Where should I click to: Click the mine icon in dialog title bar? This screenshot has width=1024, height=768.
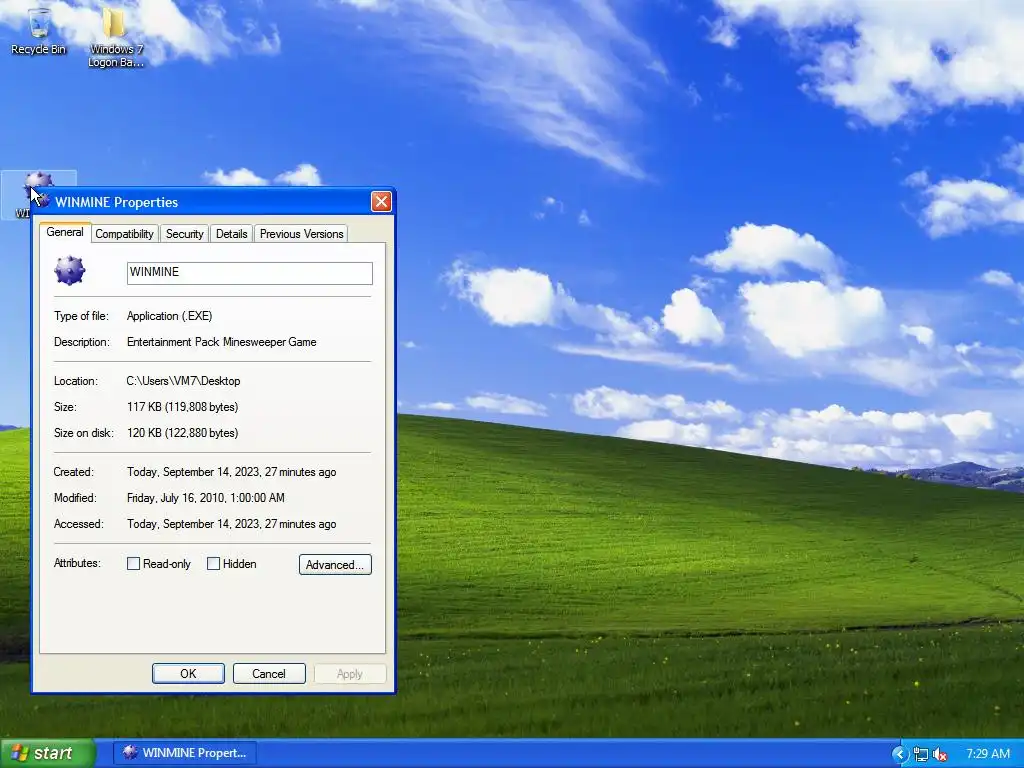pyautogui.click(x=44, y=201)
